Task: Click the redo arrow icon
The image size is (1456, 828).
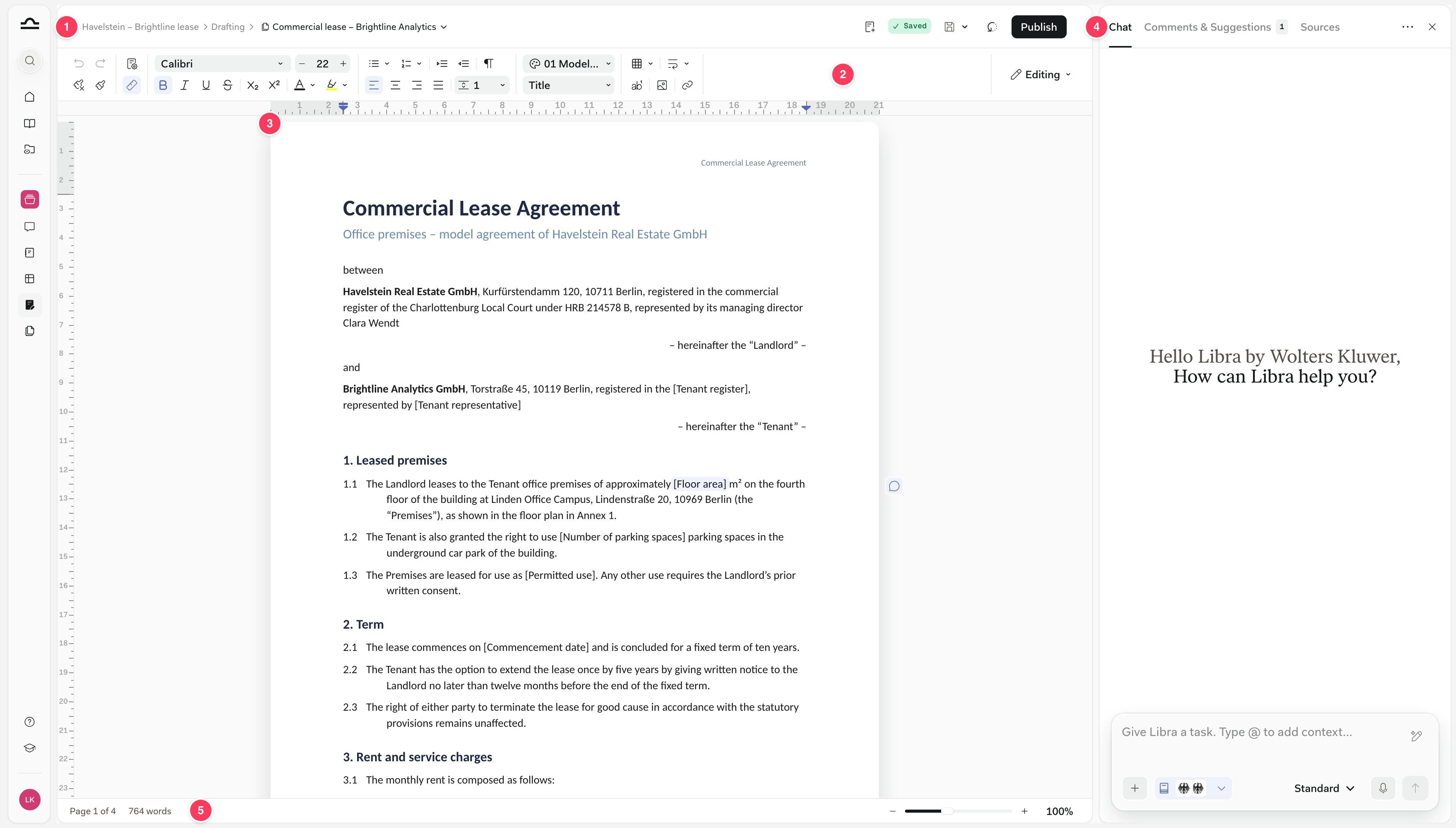Action: [101, 64]
